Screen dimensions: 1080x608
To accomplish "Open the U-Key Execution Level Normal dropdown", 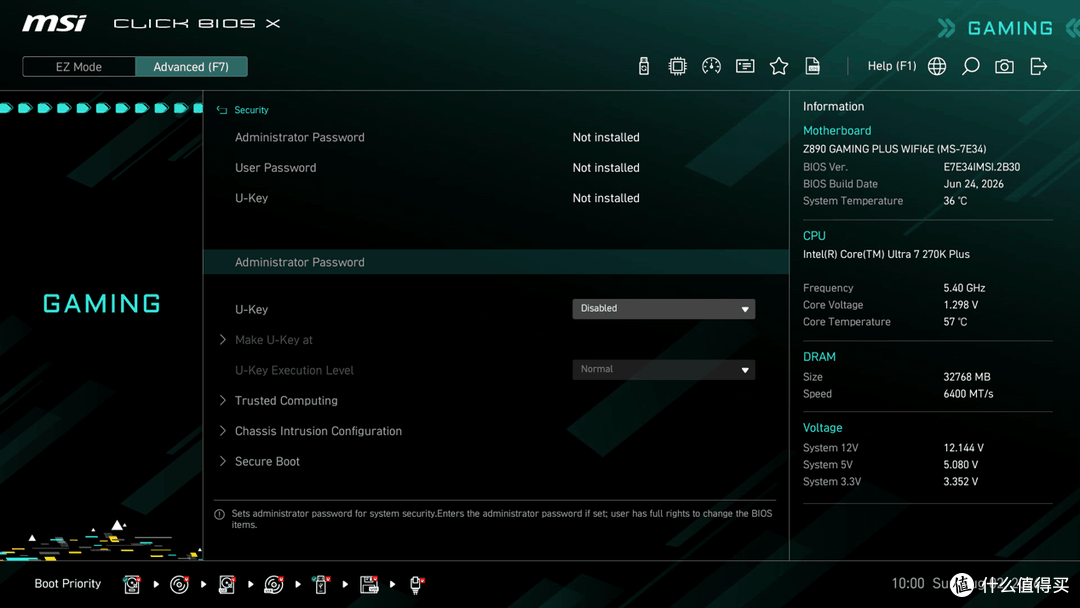I will (663, 370).
